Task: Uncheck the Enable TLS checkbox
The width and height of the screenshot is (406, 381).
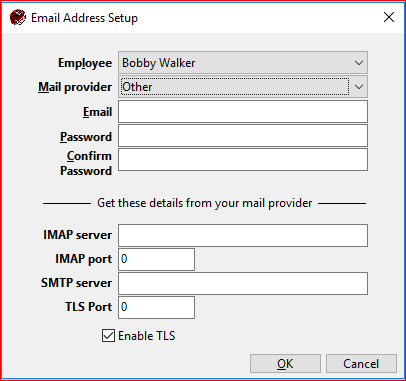Action: [x=108, y=336]
